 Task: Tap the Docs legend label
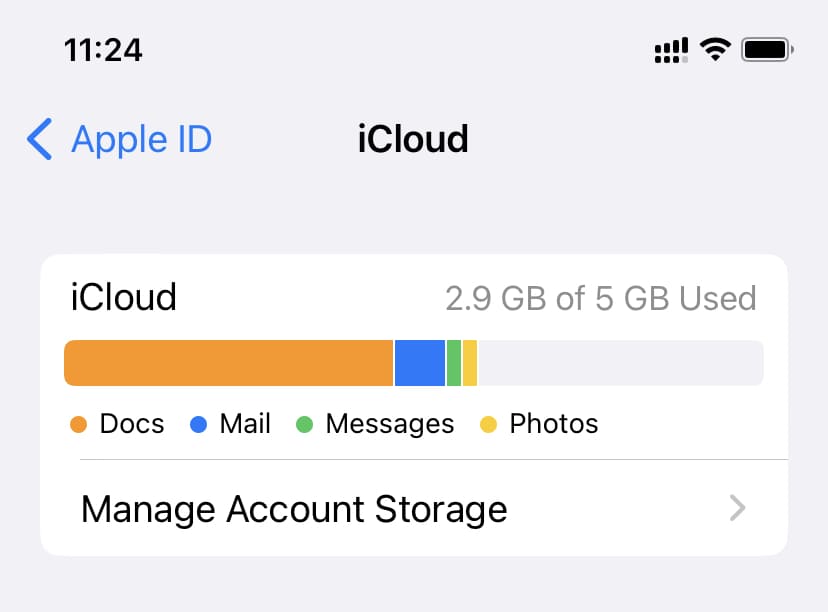click(x=131, y=424)
